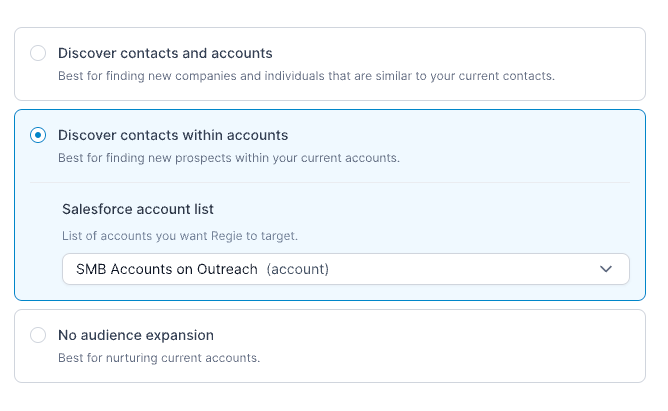
Task: Choose the No audience expansion radio button
Action: pos(38,335)
